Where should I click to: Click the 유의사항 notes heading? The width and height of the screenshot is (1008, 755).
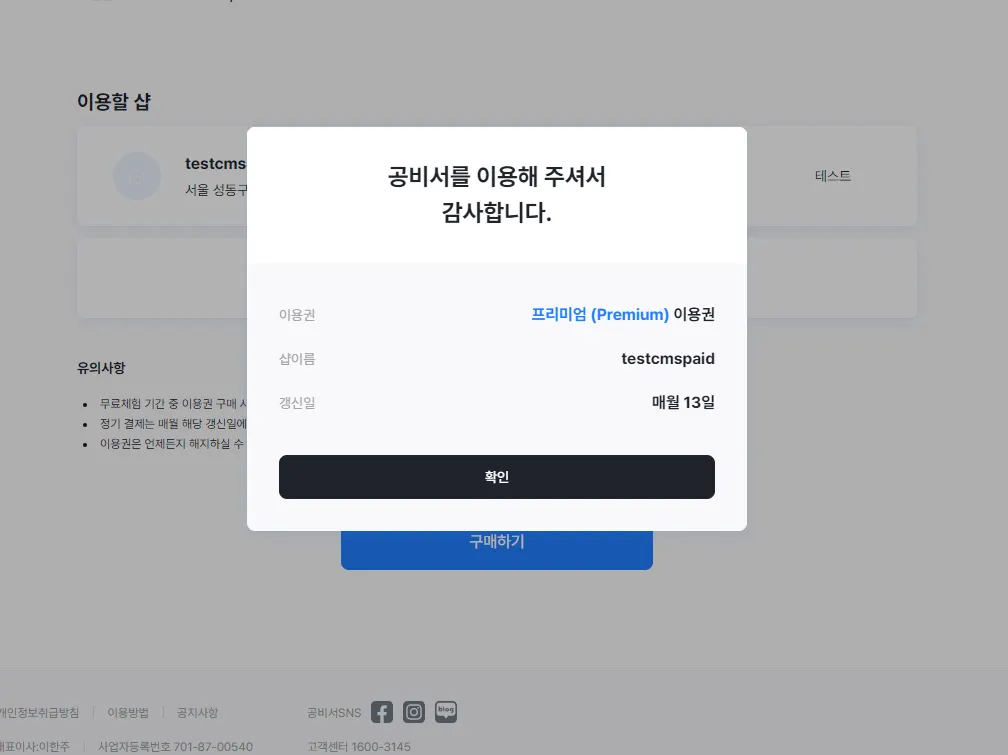101,368
